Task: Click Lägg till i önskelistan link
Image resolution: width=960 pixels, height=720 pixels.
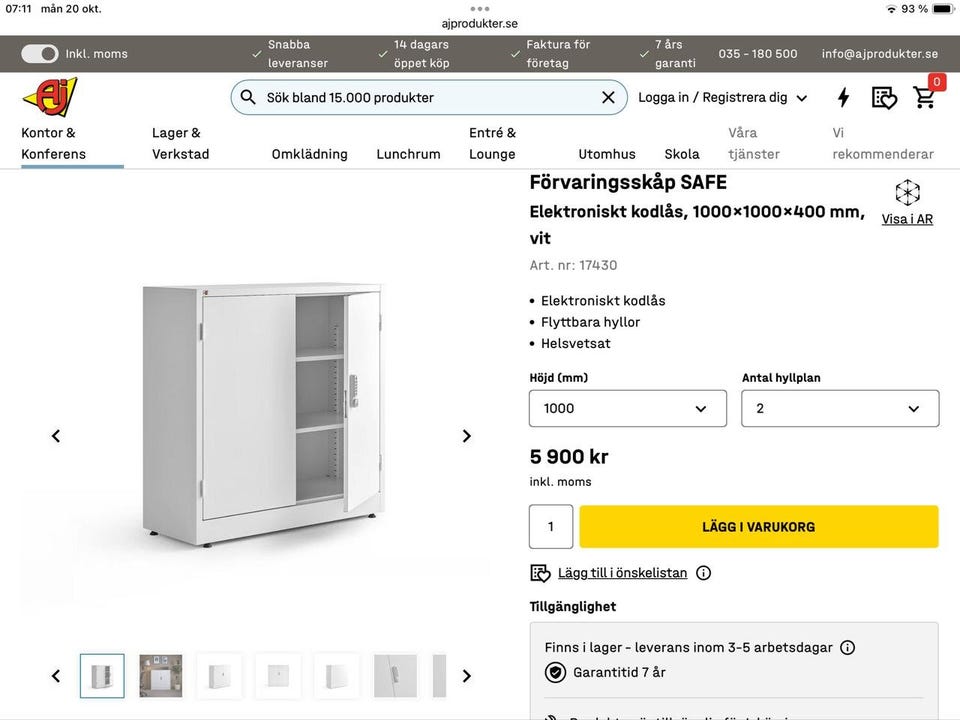Action: tap(622, 573)
